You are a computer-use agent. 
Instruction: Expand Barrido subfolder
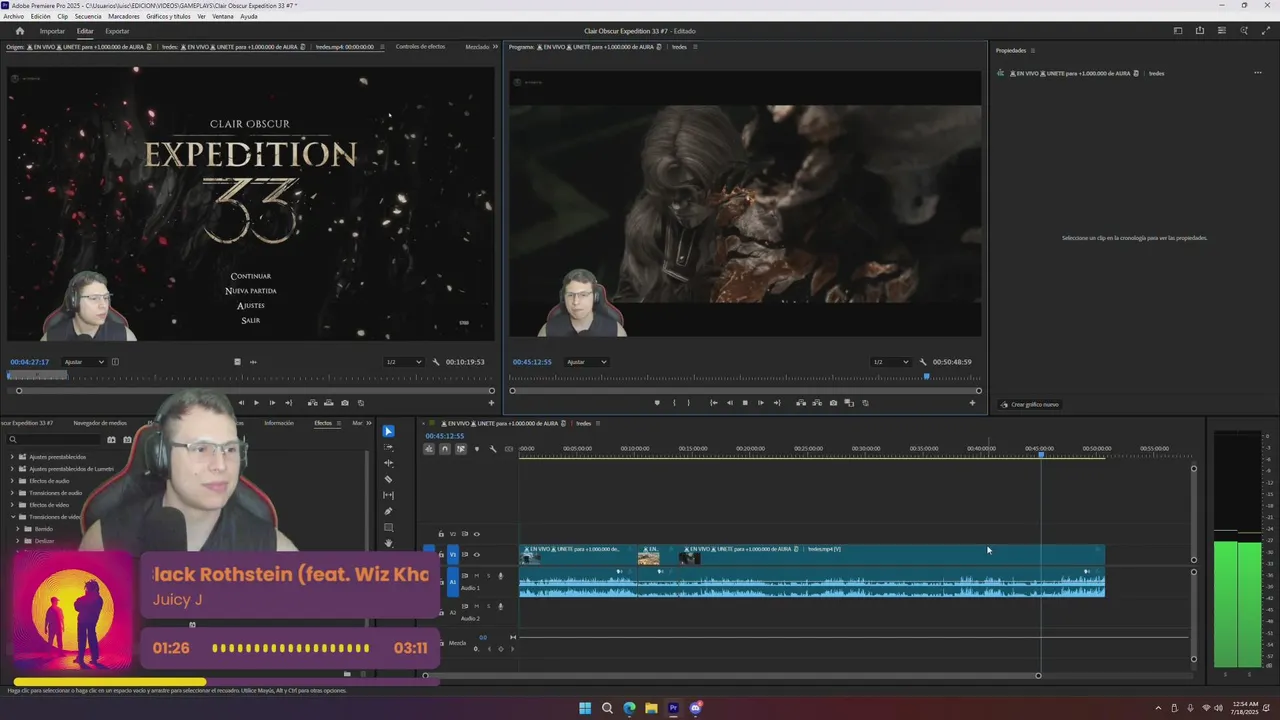click(x=18, y=529)
